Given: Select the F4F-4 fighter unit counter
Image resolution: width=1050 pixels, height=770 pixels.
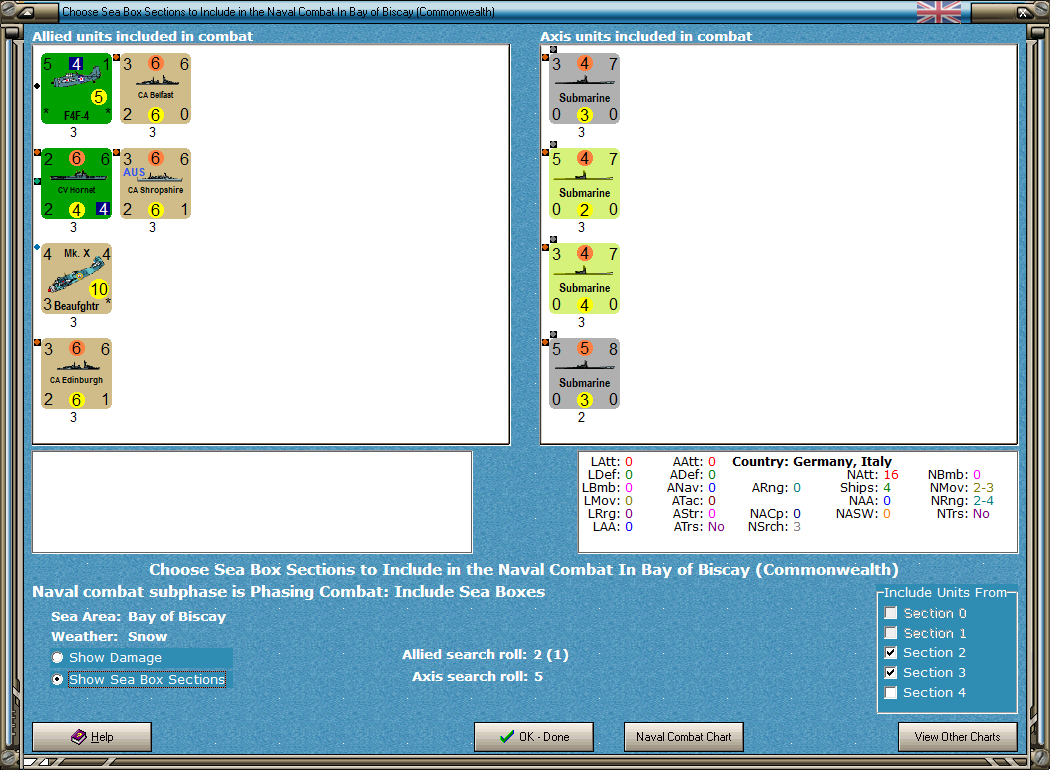Looking at the screenshot, I should tap(76, 88).
